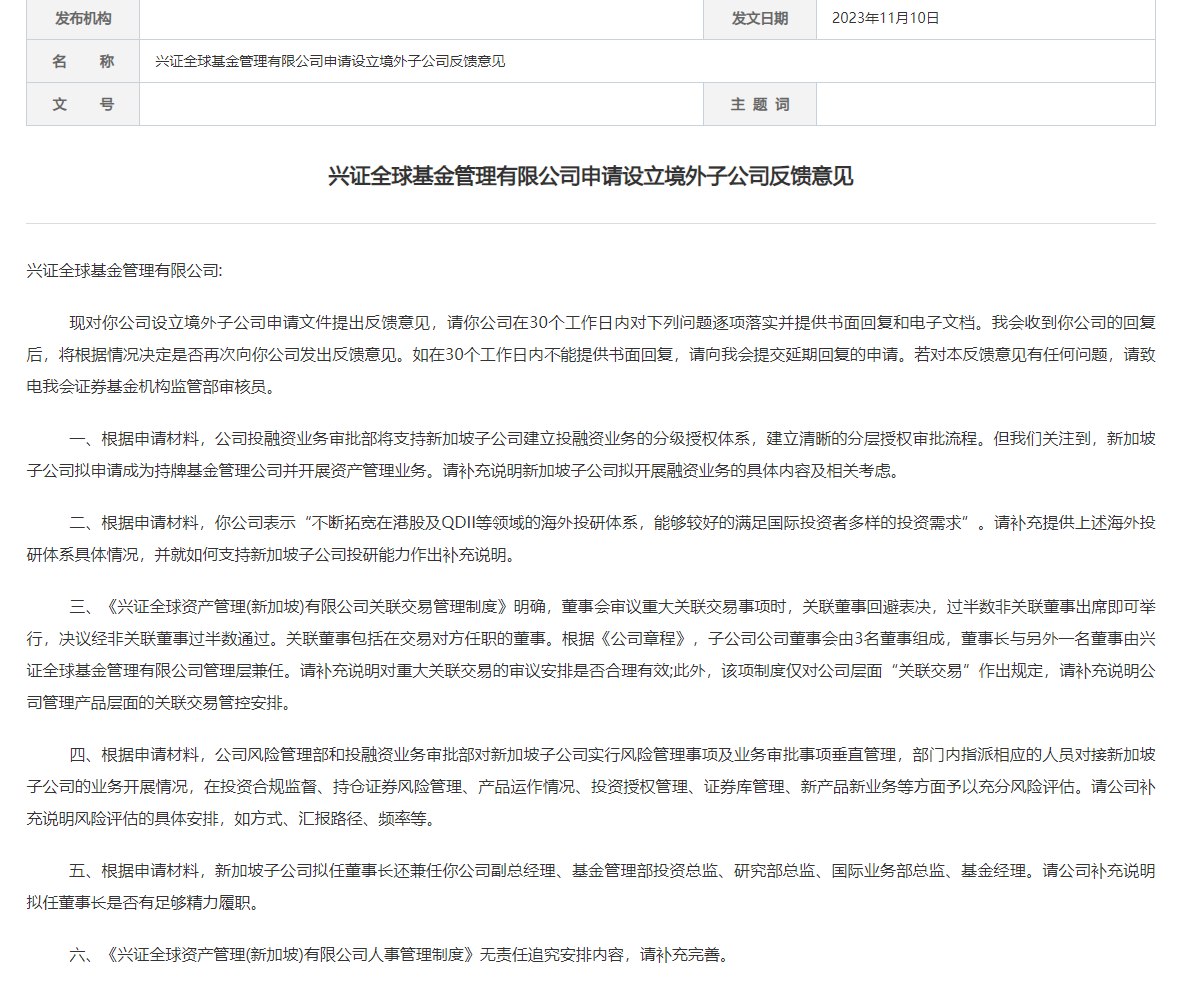Screen dimensions: 1180x995
Task: Click paragraph 四 about 风险管理部
Action: pos(590,786)
